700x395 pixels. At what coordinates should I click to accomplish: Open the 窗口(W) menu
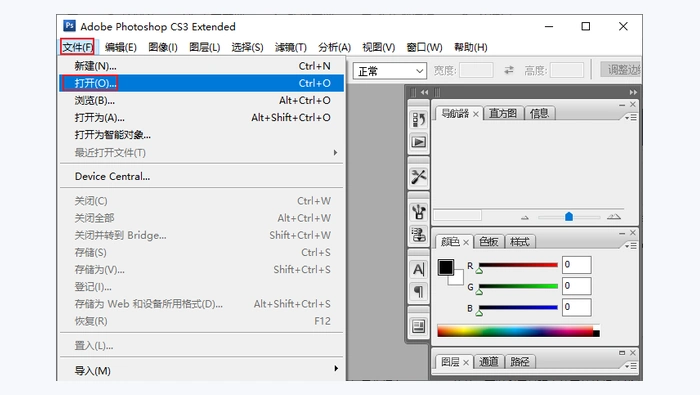coord(424,47)
